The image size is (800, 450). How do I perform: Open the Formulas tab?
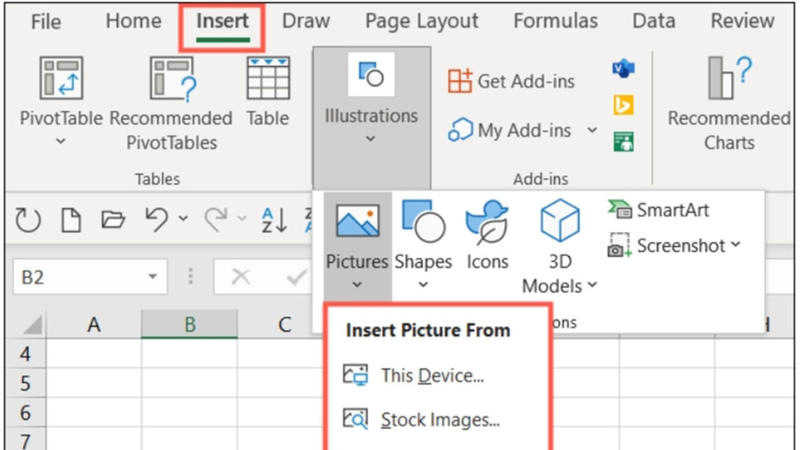pyautogui.click(x=555, y=21)
